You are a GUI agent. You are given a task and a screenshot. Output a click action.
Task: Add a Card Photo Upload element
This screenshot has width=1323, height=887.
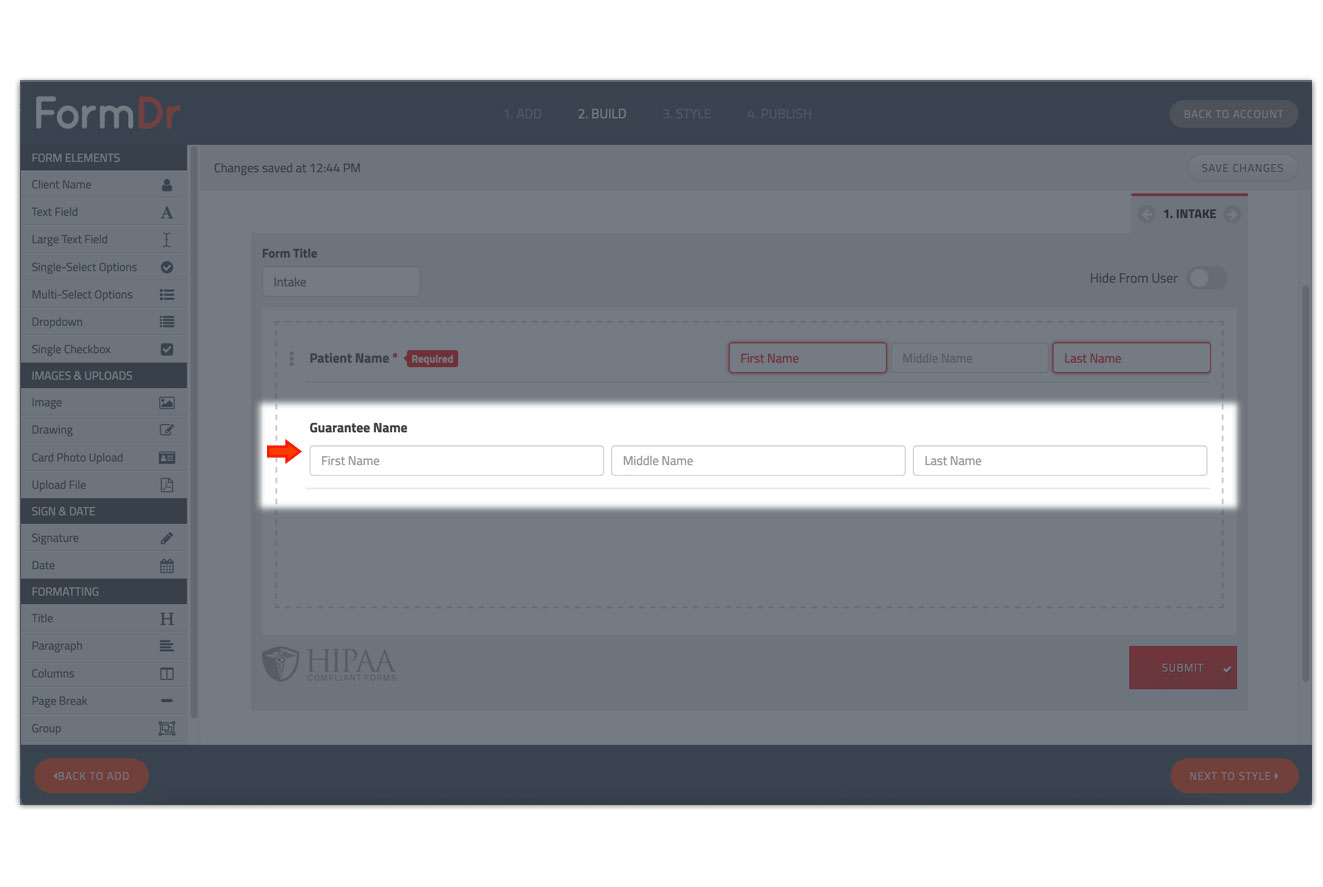click(104, 458)
